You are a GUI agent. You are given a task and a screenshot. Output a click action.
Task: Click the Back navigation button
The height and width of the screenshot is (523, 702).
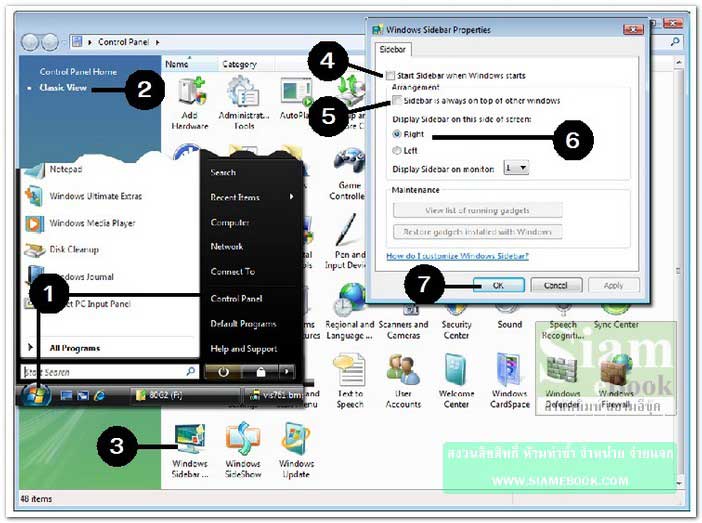[x=30, y=42]
